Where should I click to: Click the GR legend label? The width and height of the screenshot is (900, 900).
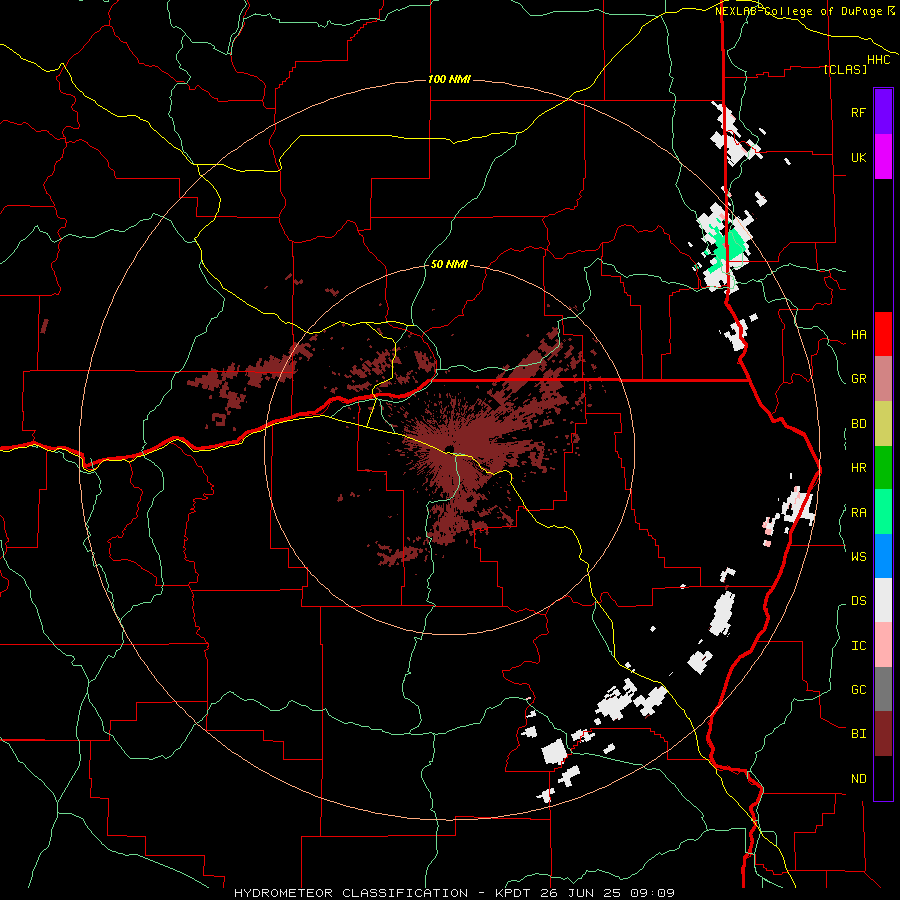point(858,379)
